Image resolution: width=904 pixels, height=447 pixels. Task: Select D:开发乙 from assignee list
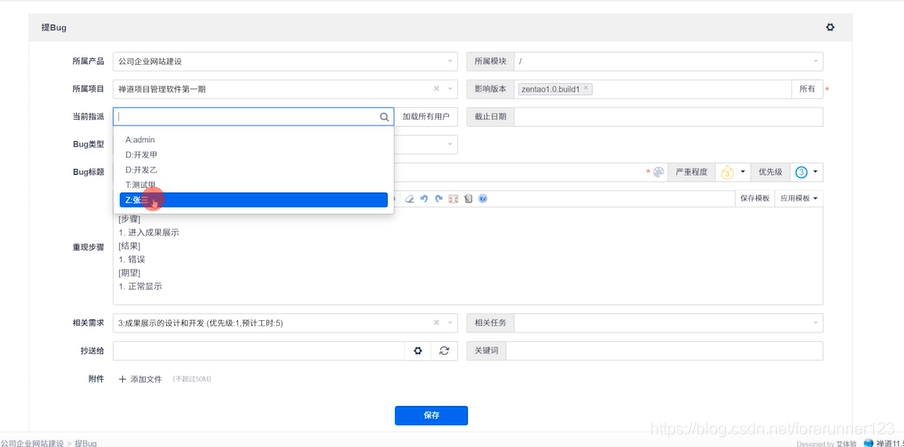coord(254,170)
